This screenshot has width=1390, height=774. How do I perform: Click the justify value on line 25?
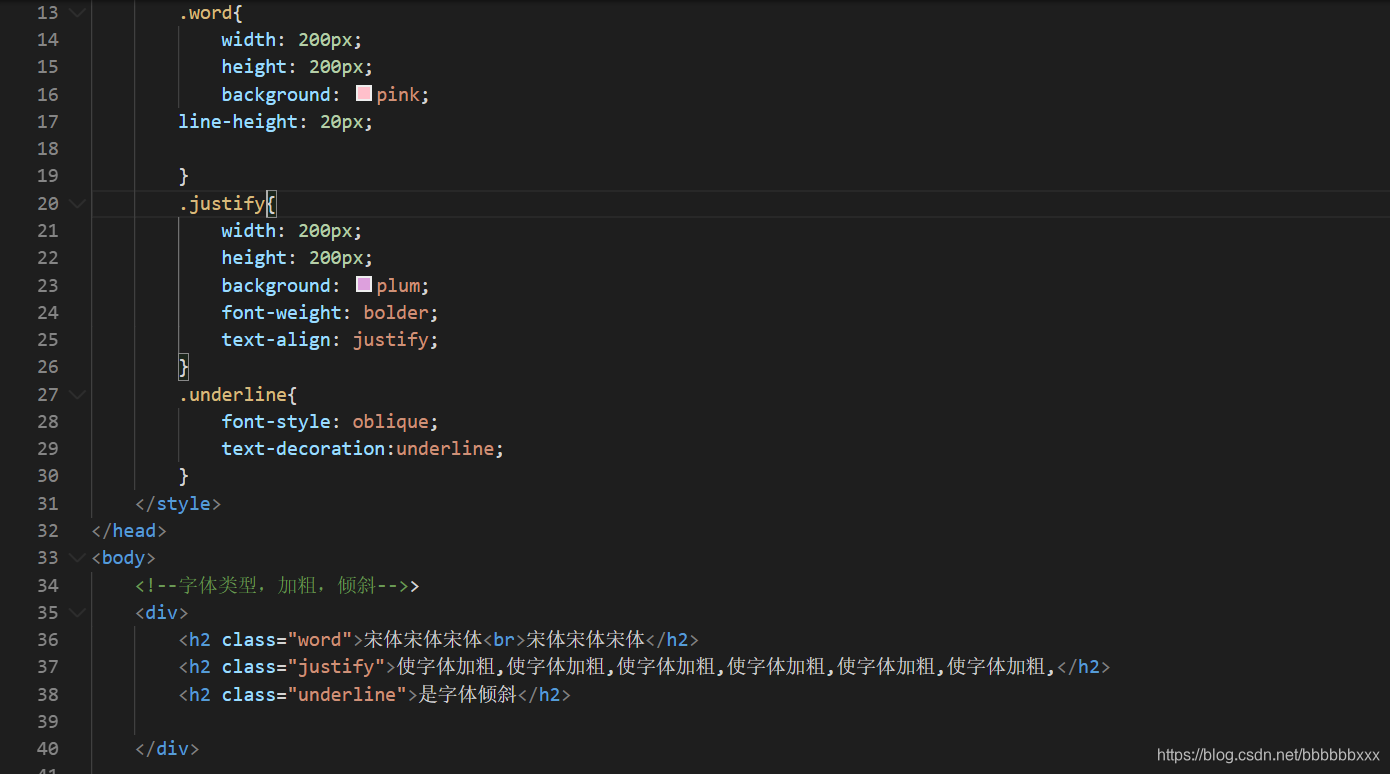tap(391, 340)
